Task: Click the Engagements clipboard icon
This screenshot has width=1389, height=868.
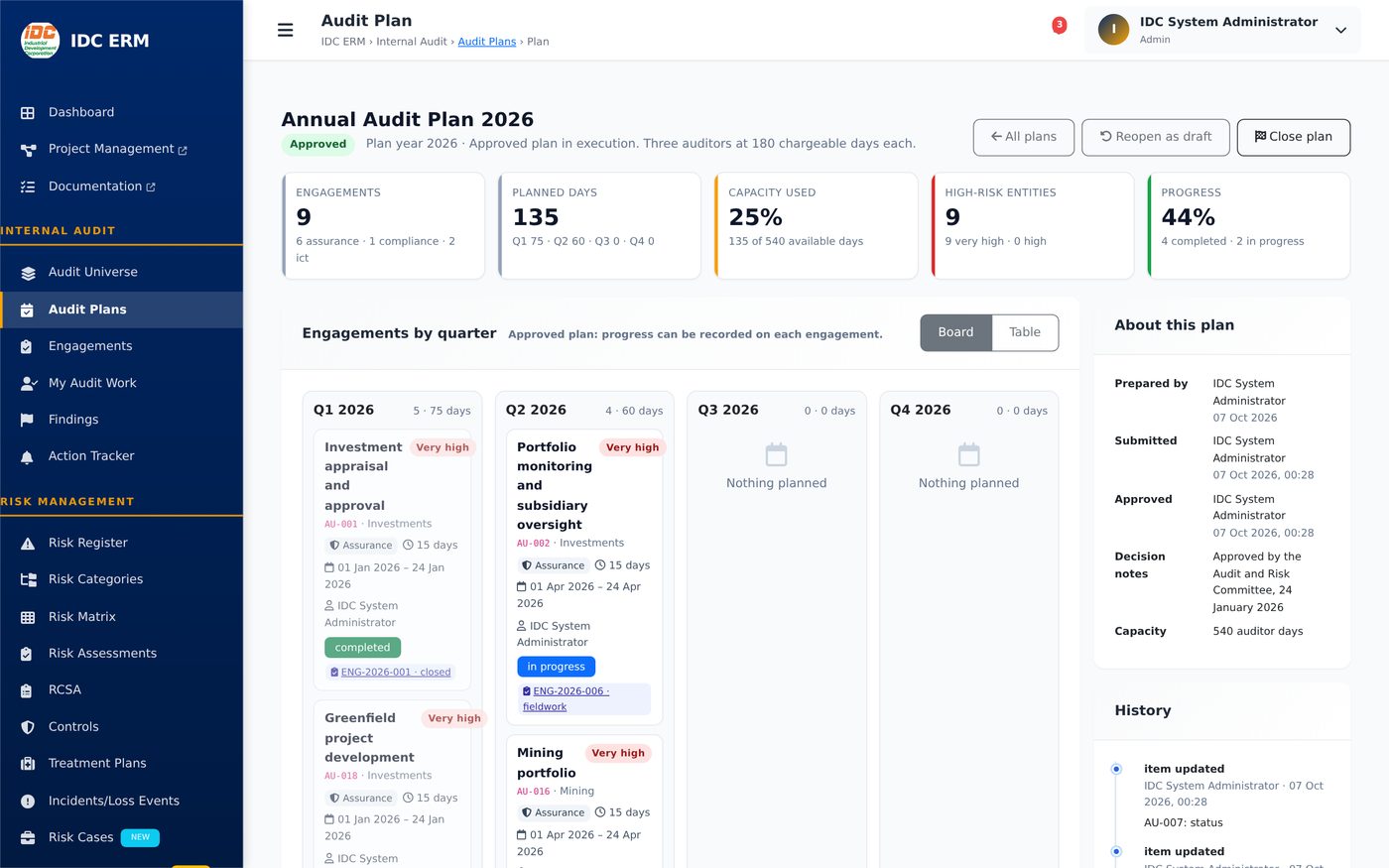Action: pyautogui.click(x=28, y=346)
